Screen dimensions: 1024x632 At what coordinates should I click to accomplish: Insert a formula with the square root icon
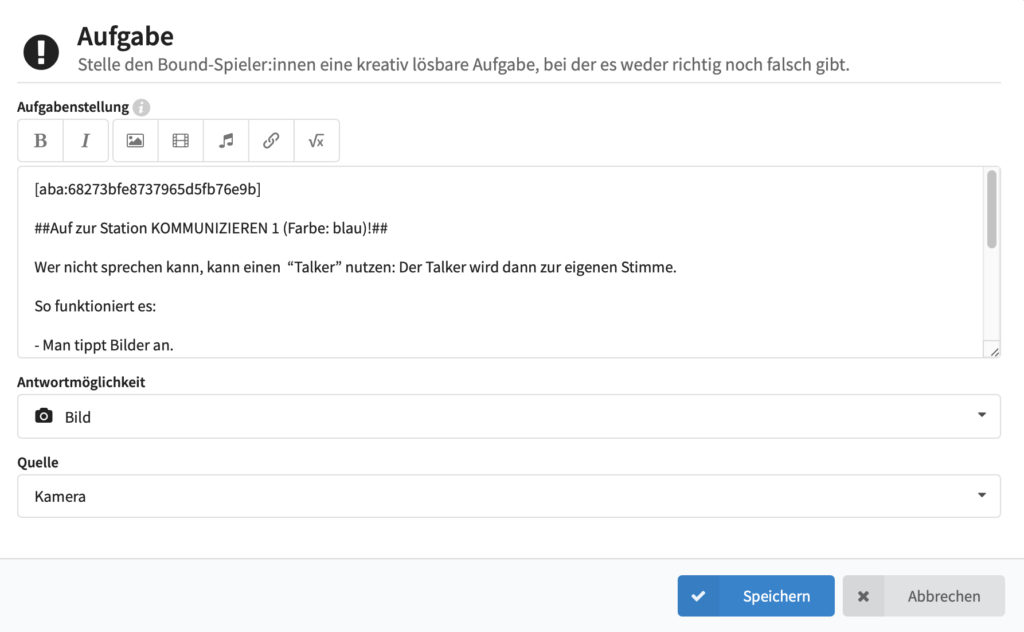[316, 141]
